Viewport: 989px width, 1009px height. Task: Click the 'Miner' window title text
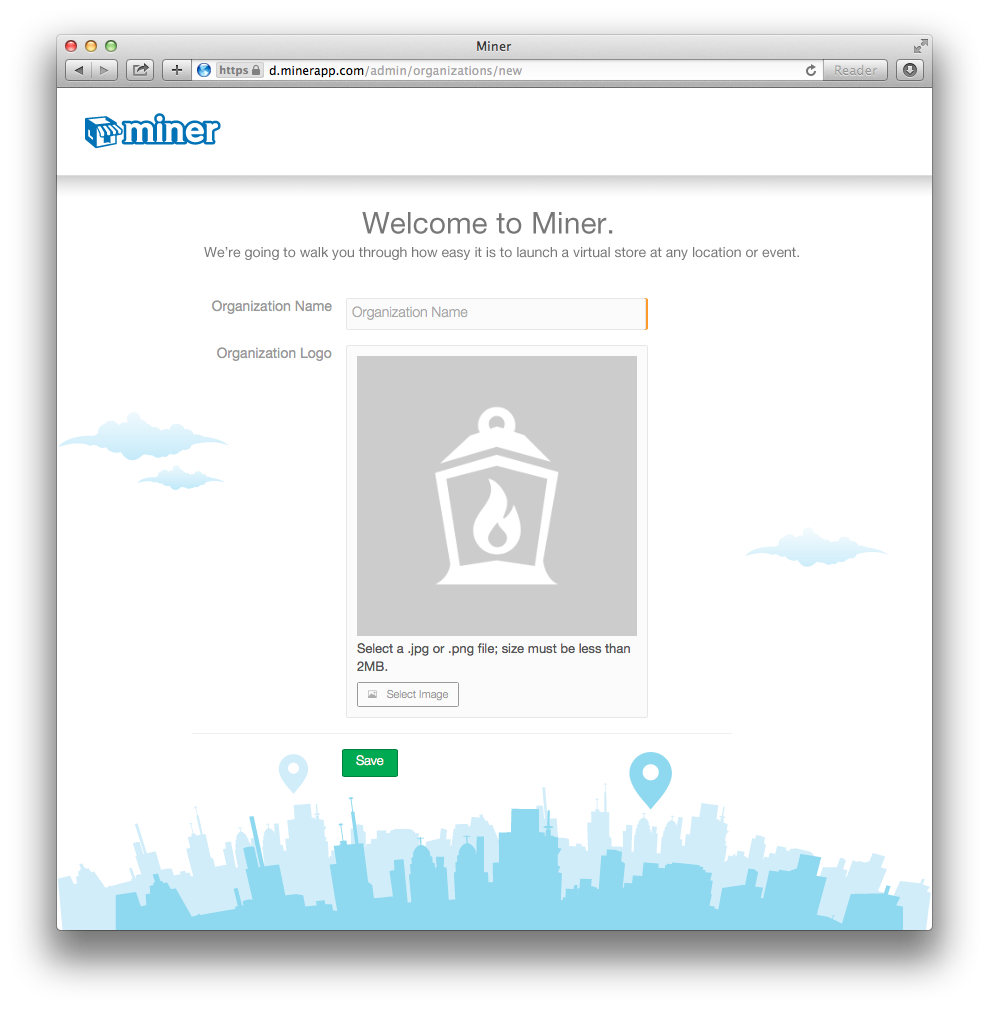[x=494, y=46]
